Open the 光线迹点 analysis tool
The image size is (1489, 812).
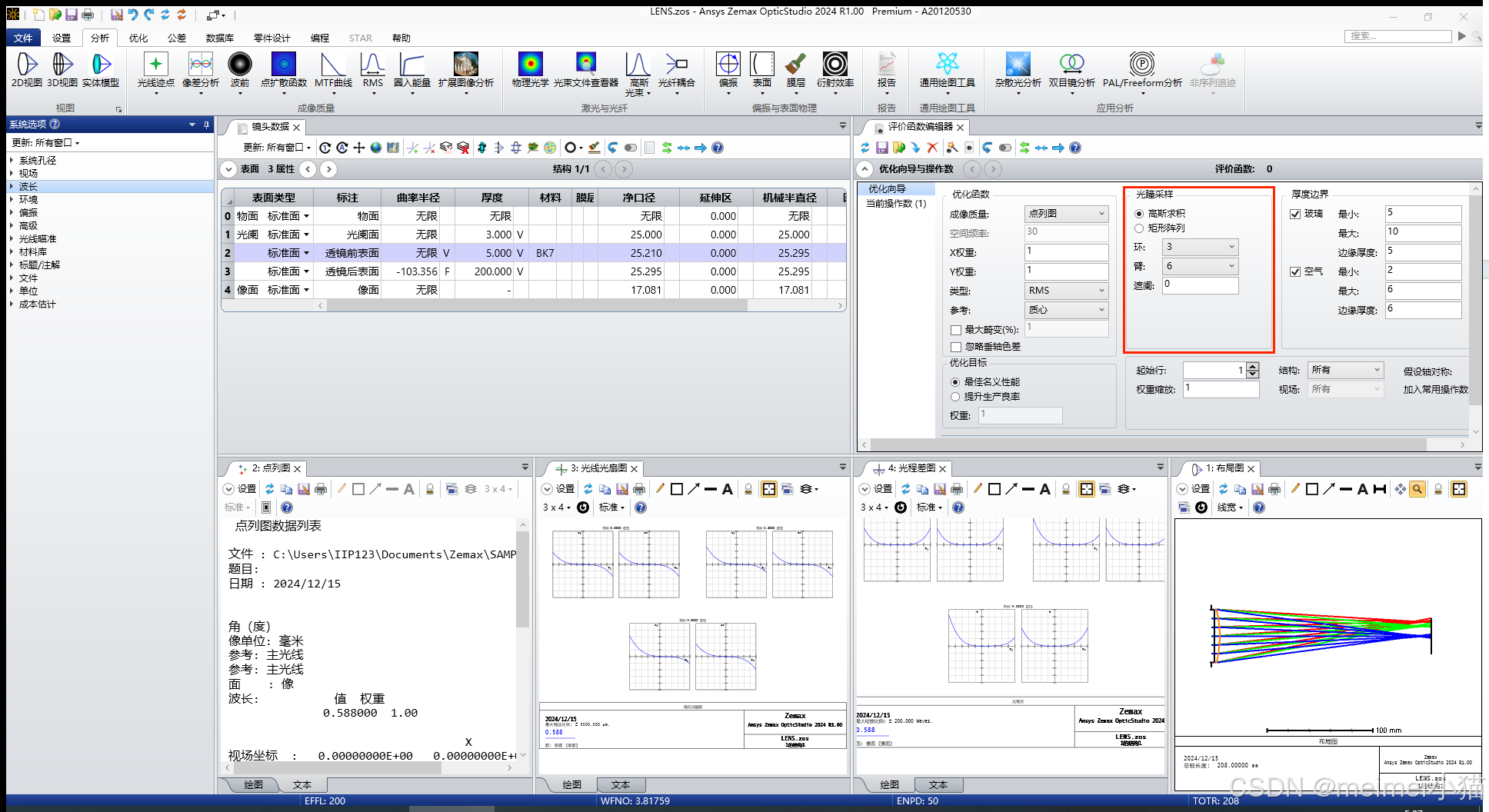click(155, 72)
